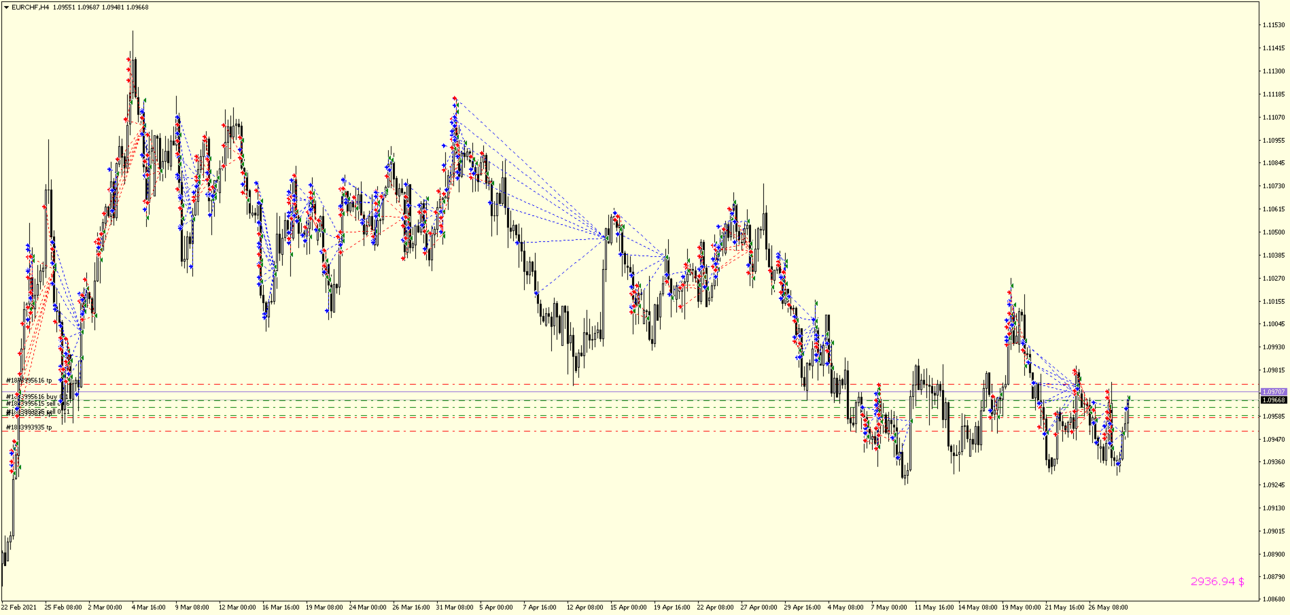Click the 7 May 00:00 time label
1290x615 pixels.
point(889,607)
